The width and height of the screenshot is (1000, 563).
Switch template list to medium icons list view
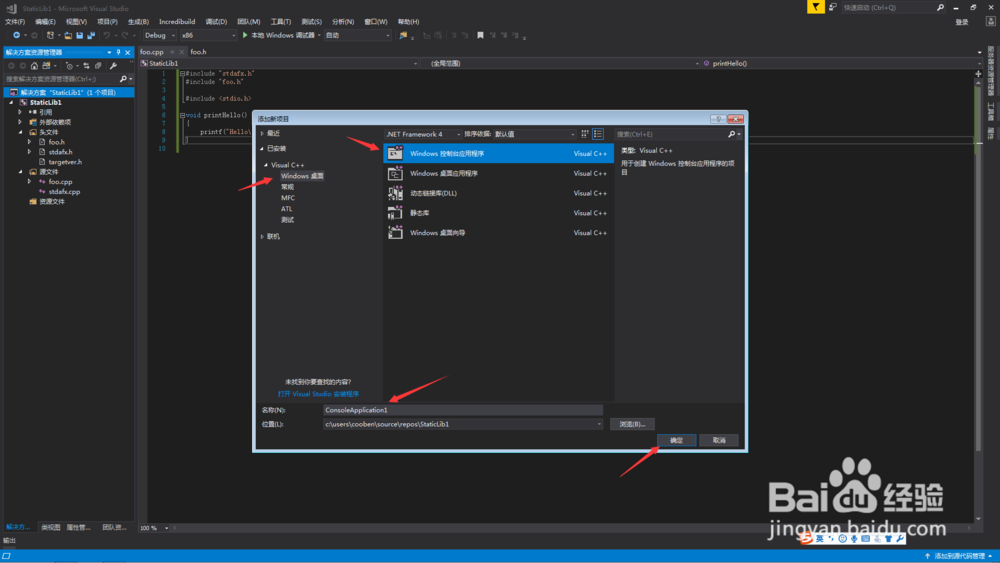[598, 134]
